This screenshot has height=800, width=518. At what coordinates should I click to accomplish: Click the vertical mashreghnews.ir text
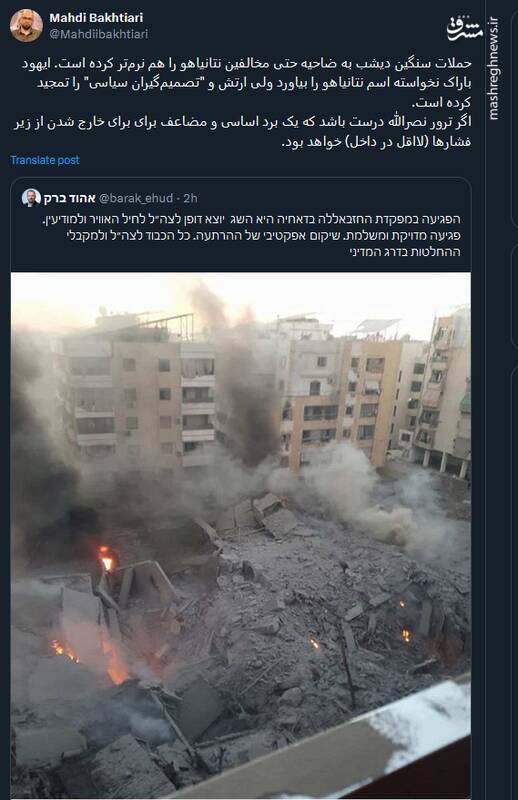pyautogui.click(x=493, y=69)
